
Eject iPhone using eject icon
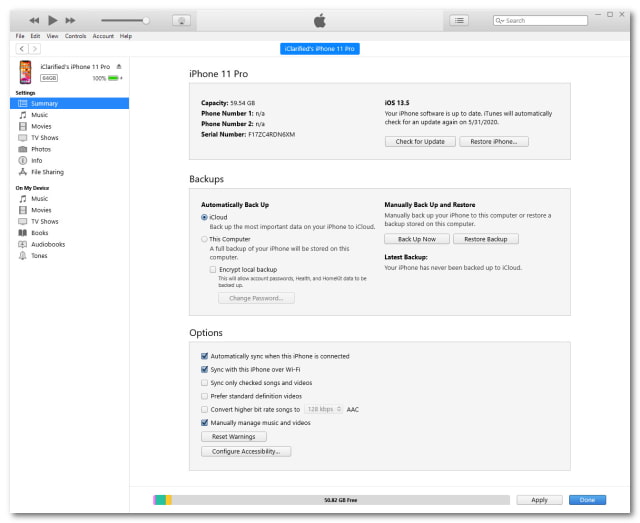[x=119, y=67]
